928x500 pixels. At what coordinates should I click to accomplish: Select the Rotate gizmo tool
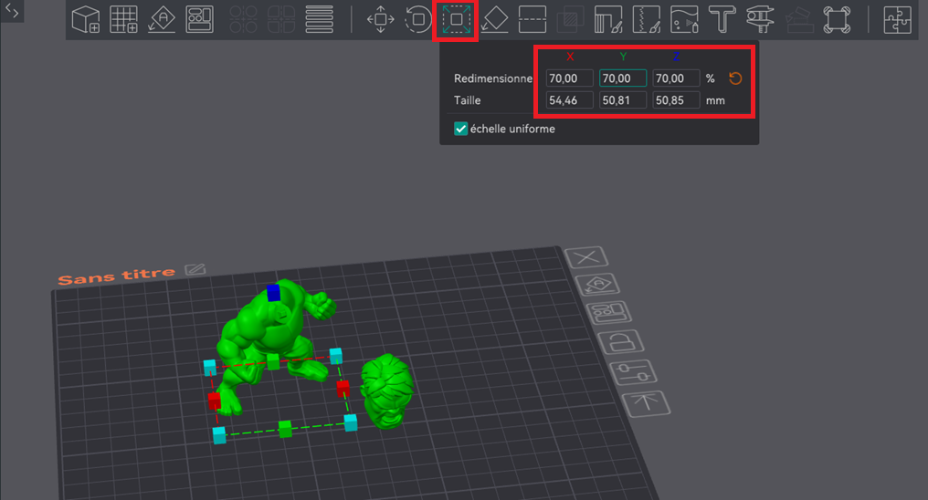(418, 20)
